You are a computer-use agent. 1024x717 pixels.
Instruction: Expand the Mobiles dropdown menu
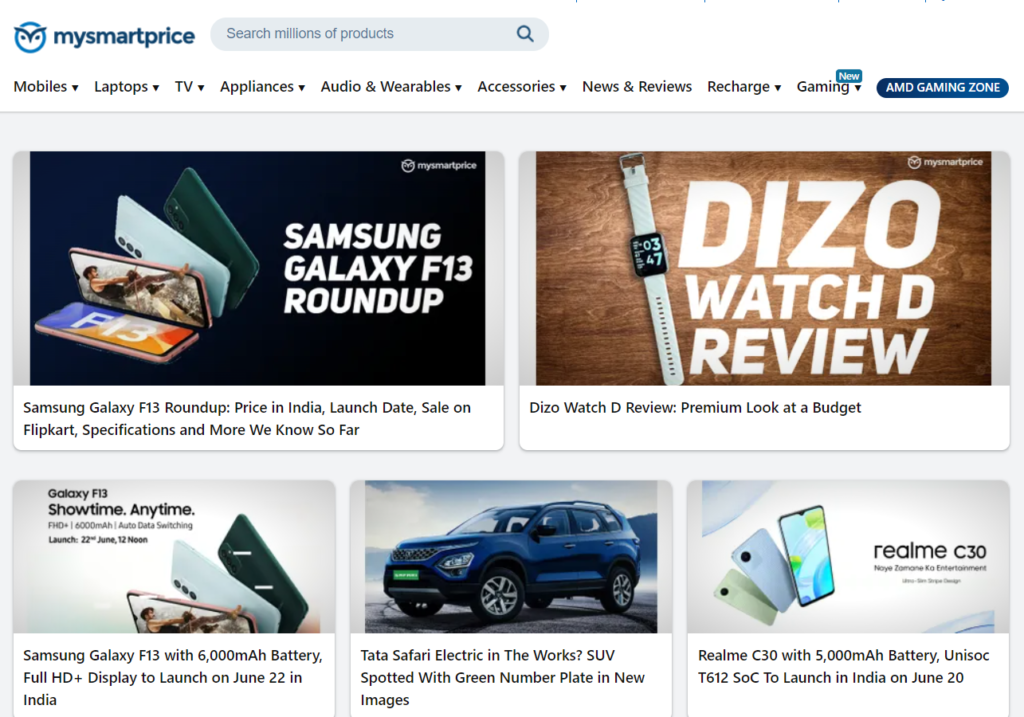click(46, 87)
